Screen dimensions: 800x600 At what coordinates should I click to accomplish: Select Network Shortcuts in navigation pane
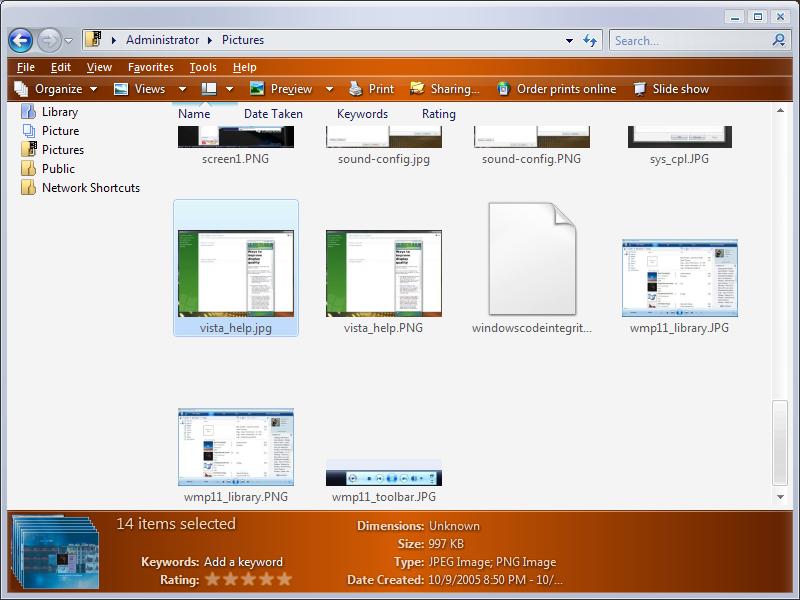coord(90,188)
